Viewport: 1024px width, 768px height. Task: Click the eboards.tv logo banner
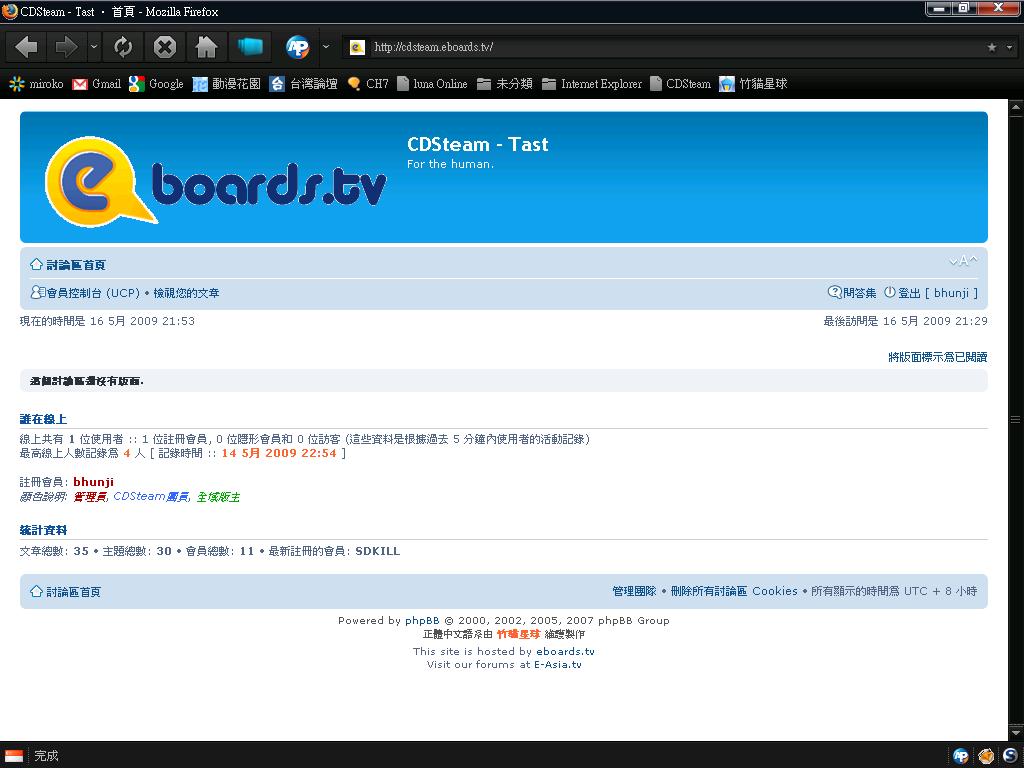click(x=216, y=181)
